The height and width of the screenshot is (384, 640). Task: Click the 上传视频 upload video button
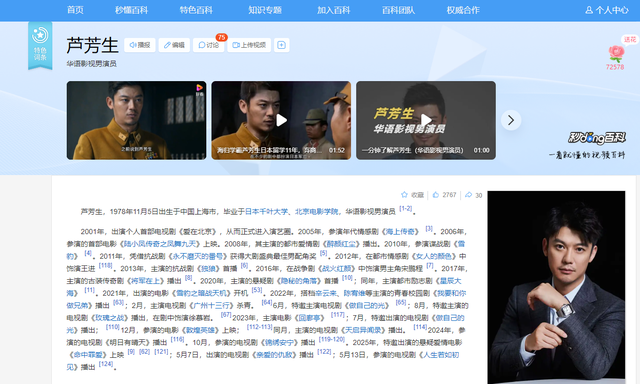click(249, 45)
